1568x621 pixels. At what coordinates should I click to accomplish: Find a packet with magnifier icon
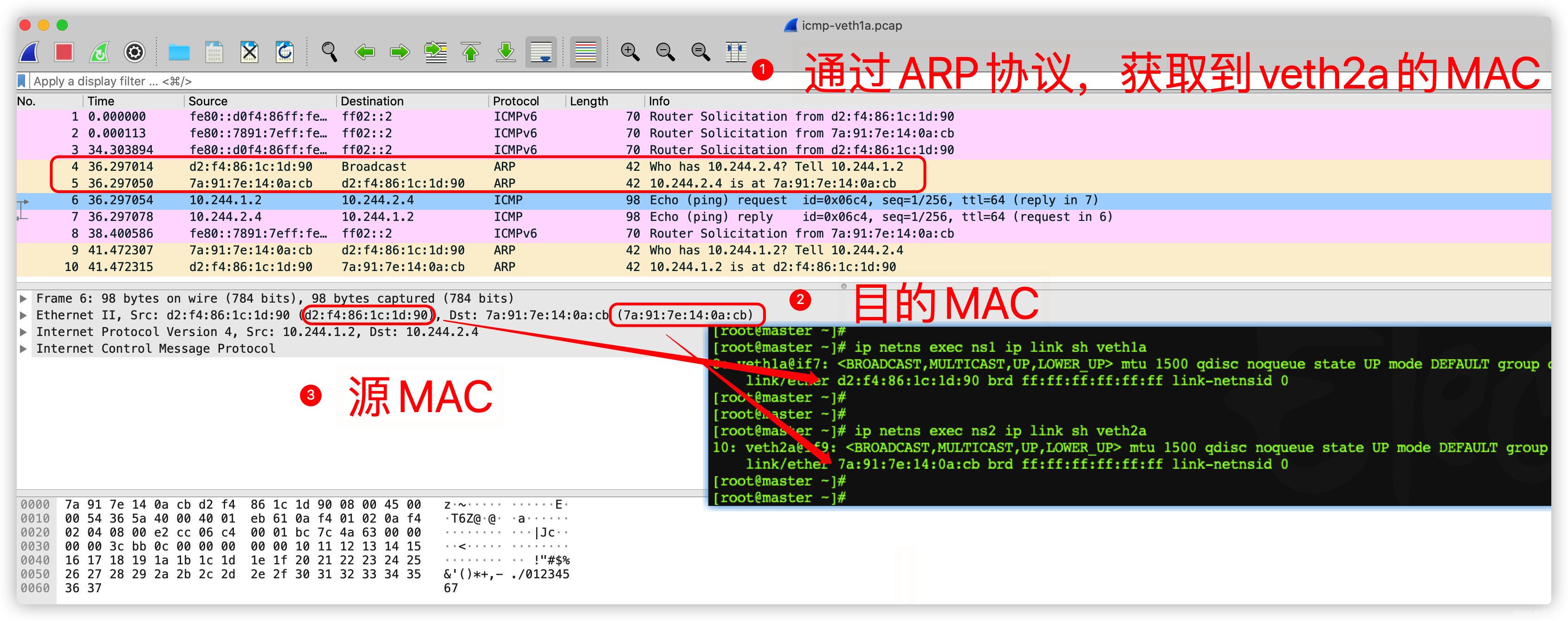point(329,52)
